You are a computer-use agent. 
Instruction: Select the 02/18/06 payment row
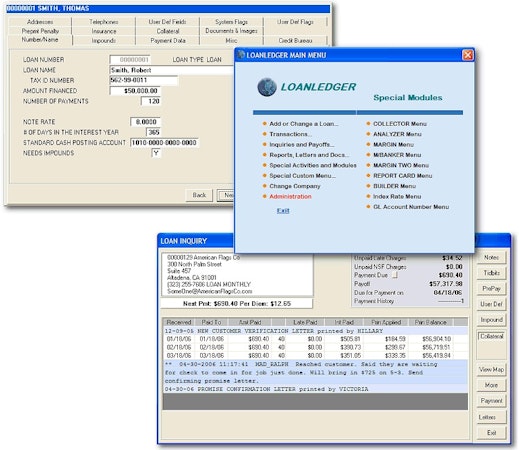point(315,347)
